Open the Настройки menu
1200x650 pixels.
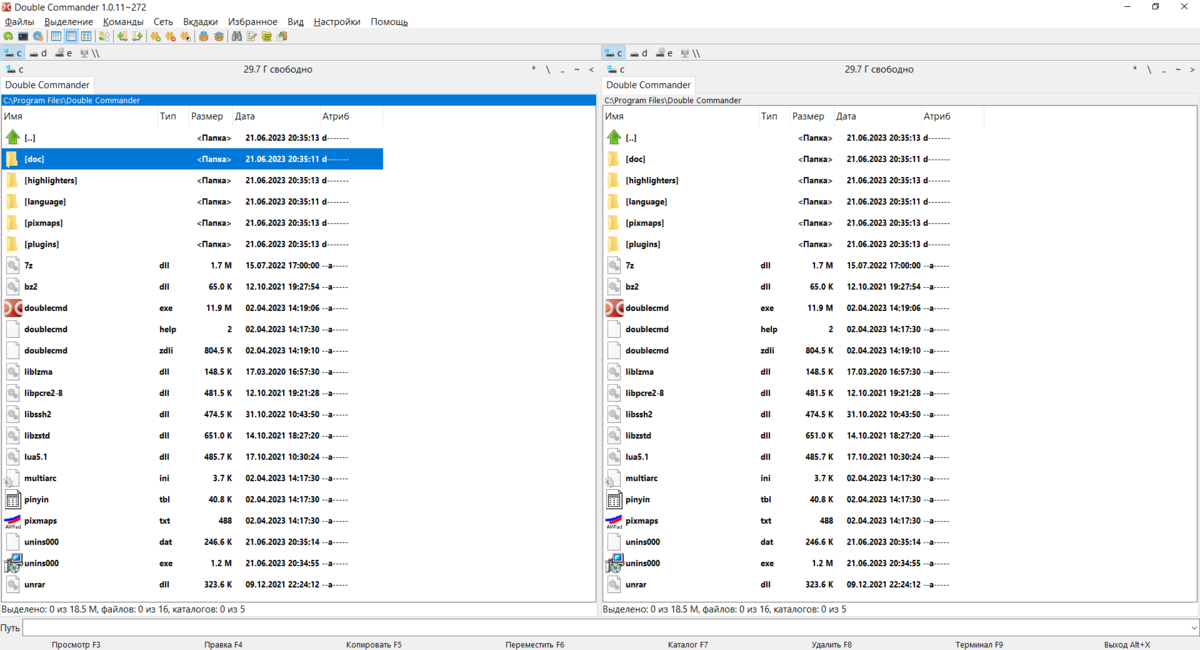click(337, 21)
